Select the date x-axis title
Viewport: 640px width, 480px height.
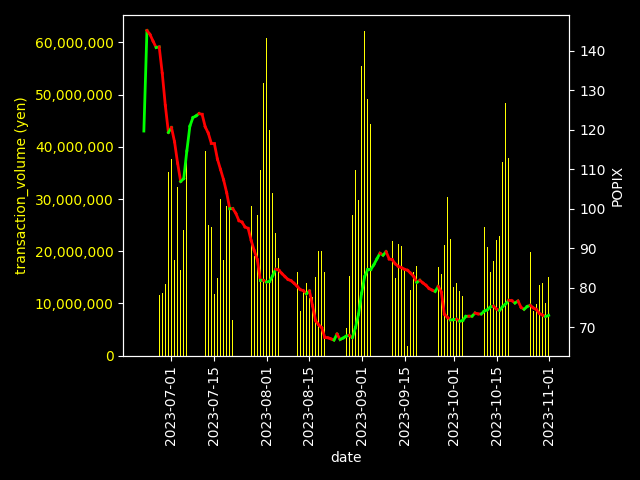[x=346, y=457]
